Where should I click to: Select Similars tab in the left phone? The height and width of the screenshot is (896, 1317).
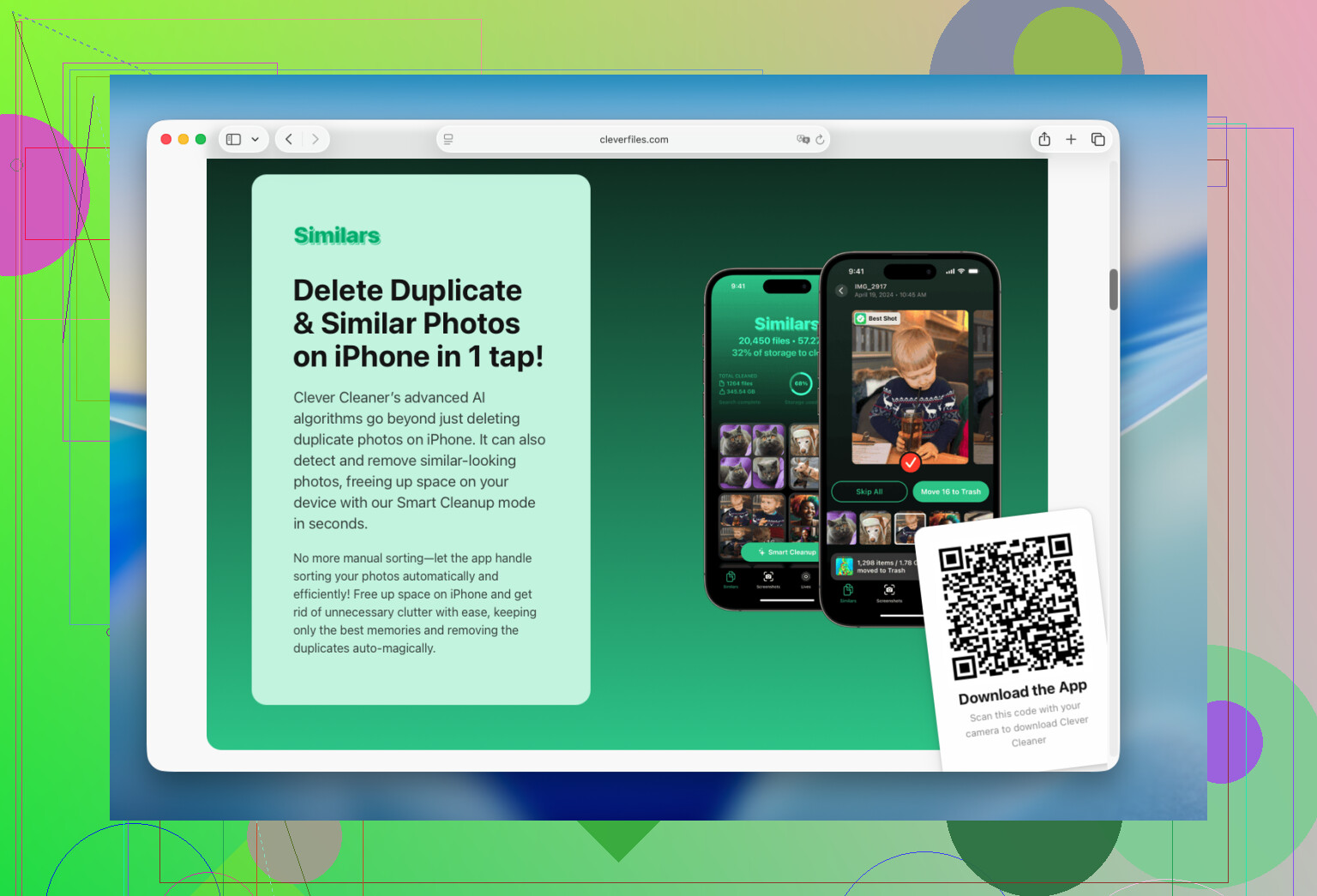pyautogui.click(x=731, y=580)
